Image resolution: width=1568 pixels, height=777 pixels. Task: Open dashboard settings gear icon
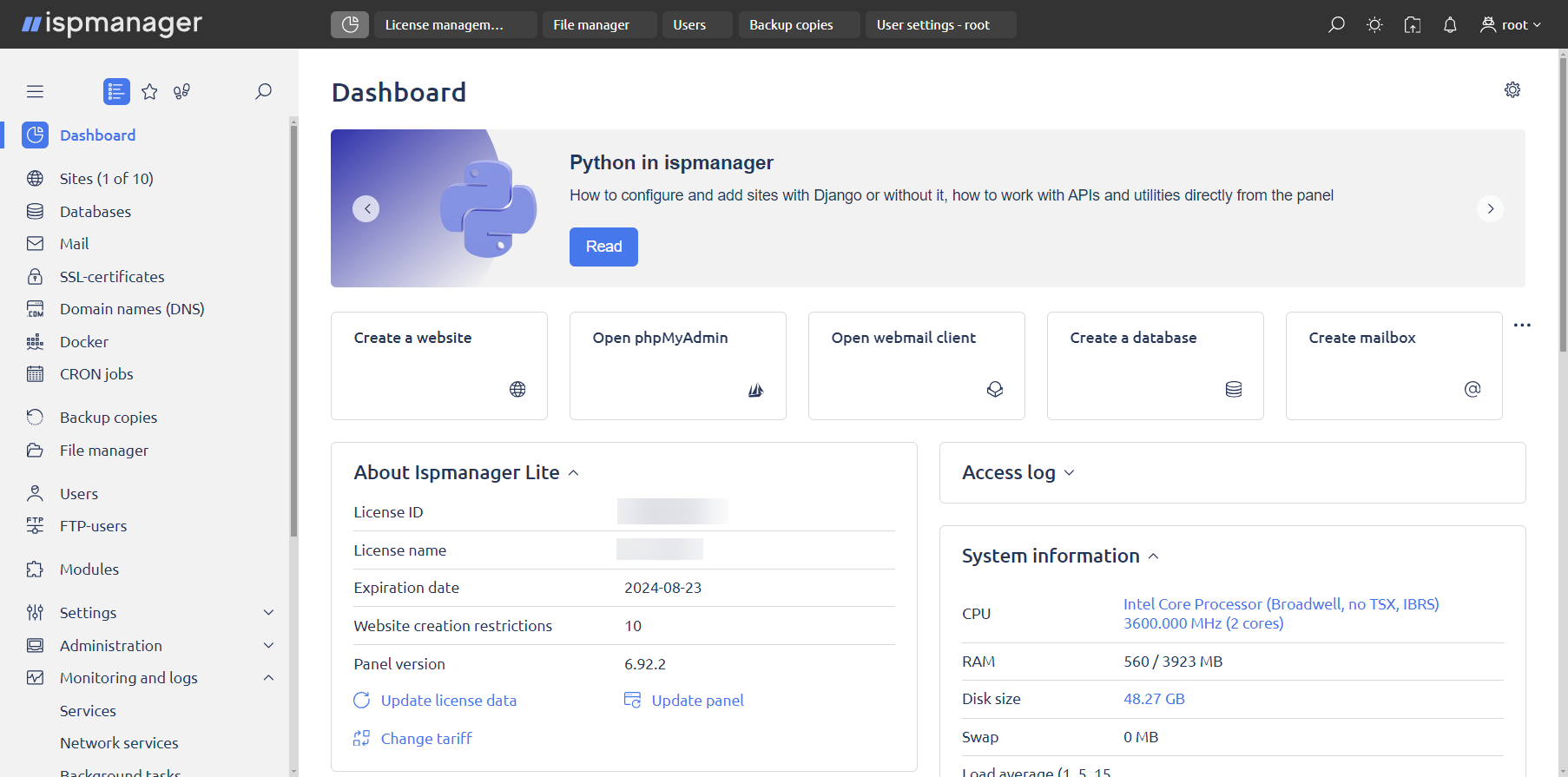click(x=1512, y=90)
